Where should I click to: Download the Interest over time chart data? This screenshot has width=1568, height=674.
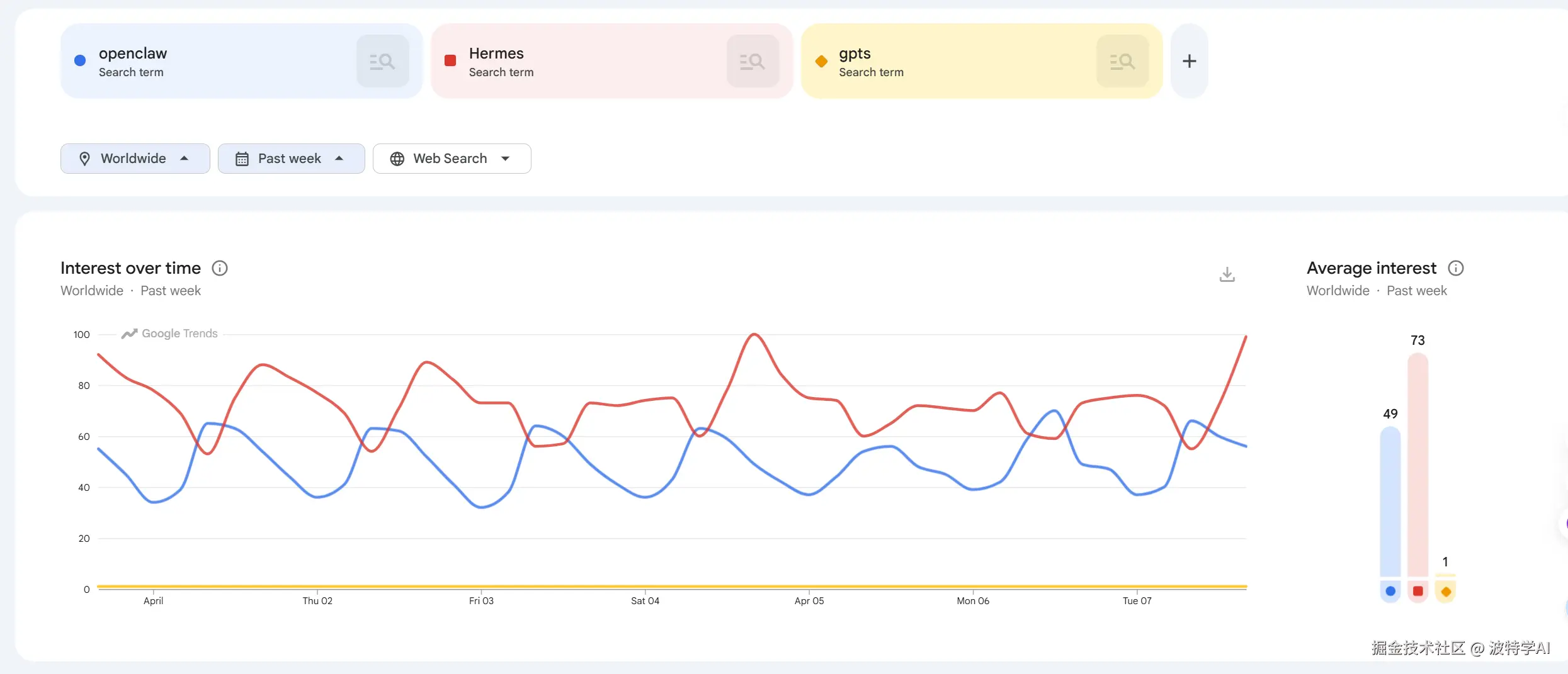pos(1227,274)
